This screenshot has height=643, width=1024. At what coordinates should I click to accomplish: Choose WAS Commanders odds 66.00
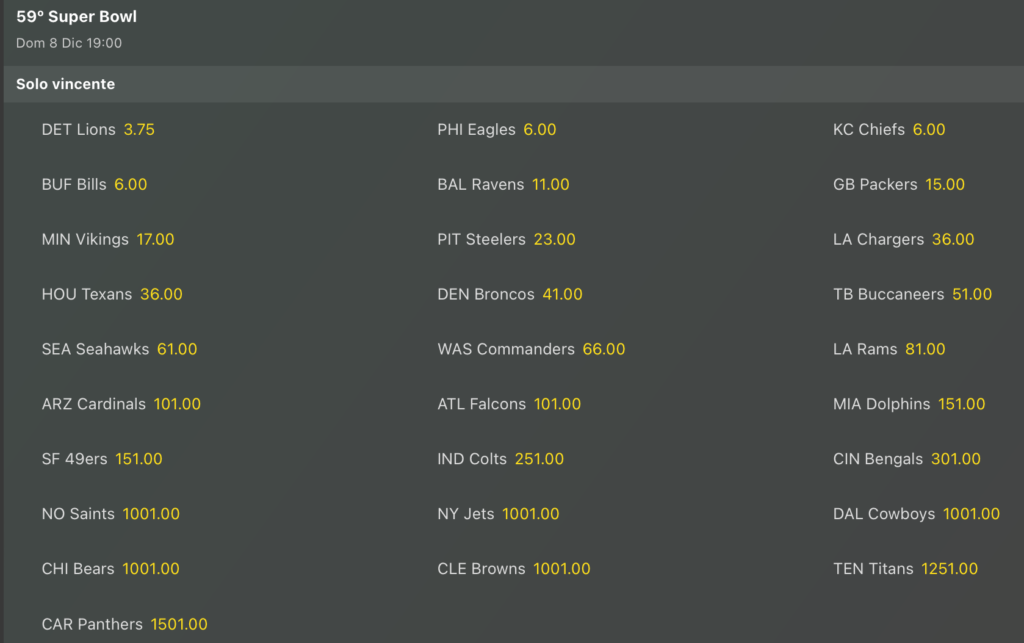604,350
